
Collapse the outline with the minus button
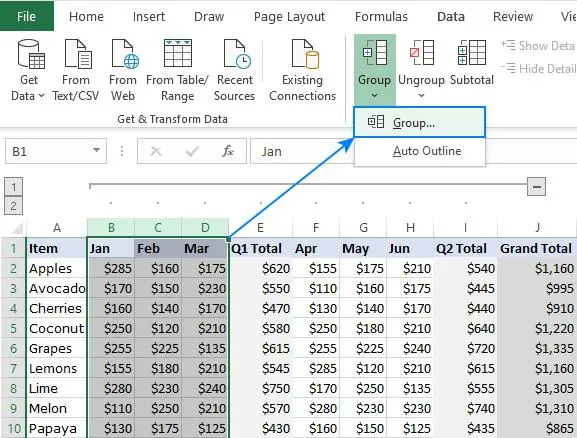coord(536,187)
